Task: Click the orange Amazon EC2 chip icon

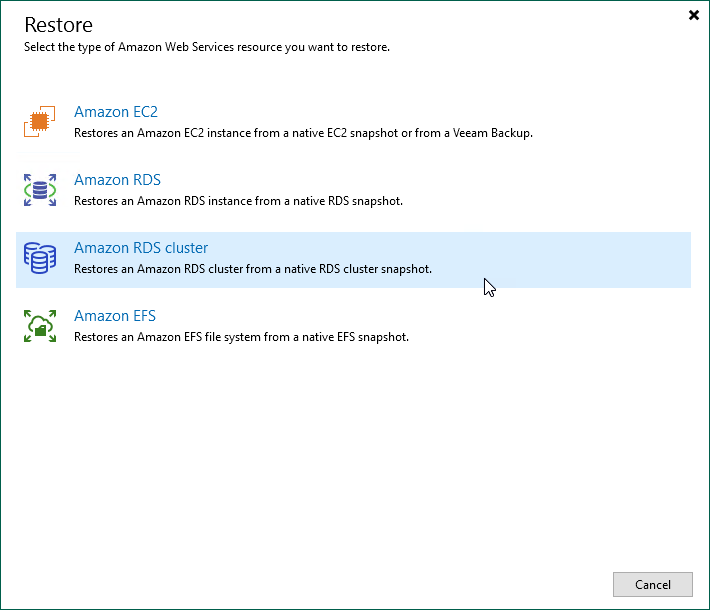Action: coord(39,123)
